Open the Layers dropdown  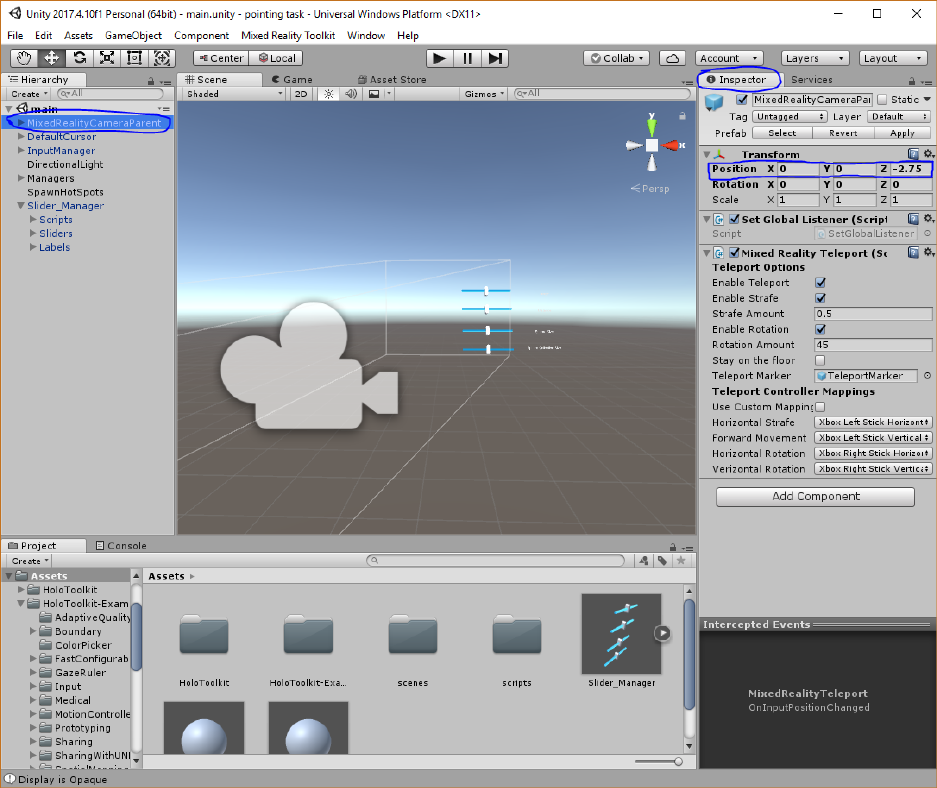pos(815,58)
